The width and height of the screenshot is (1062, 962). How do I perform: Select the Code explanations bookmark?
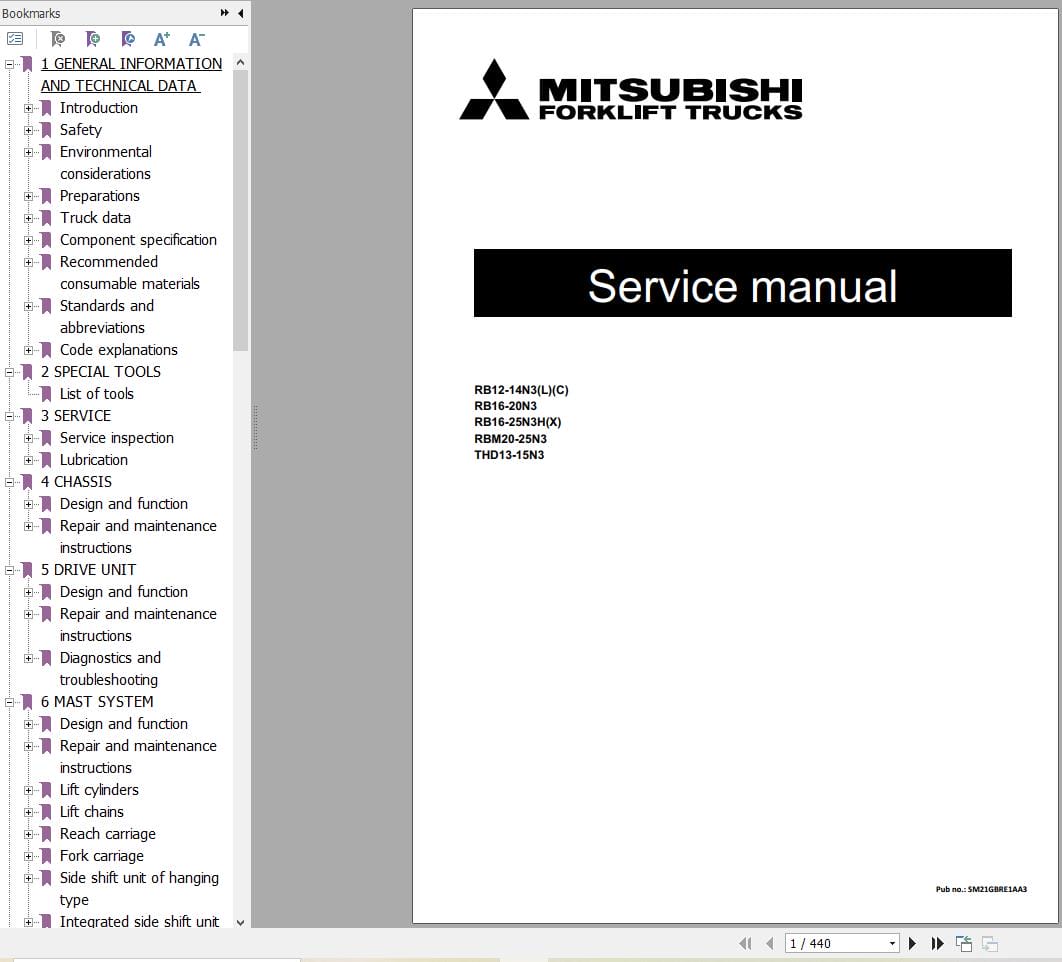click(x=119, y=350)
